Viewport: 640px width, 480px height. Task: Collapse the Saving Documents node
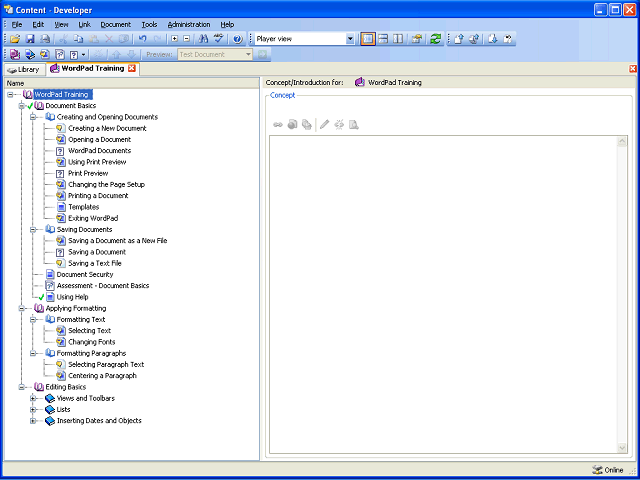coord(33,230)
